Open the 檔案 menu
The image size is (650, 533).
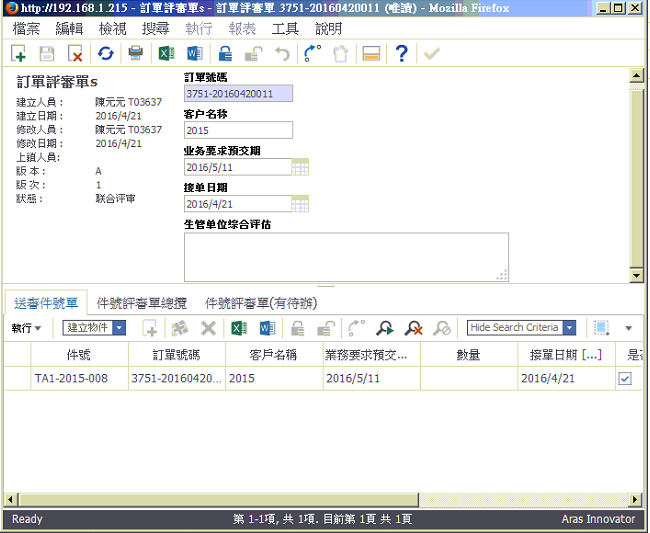(32, 29)
